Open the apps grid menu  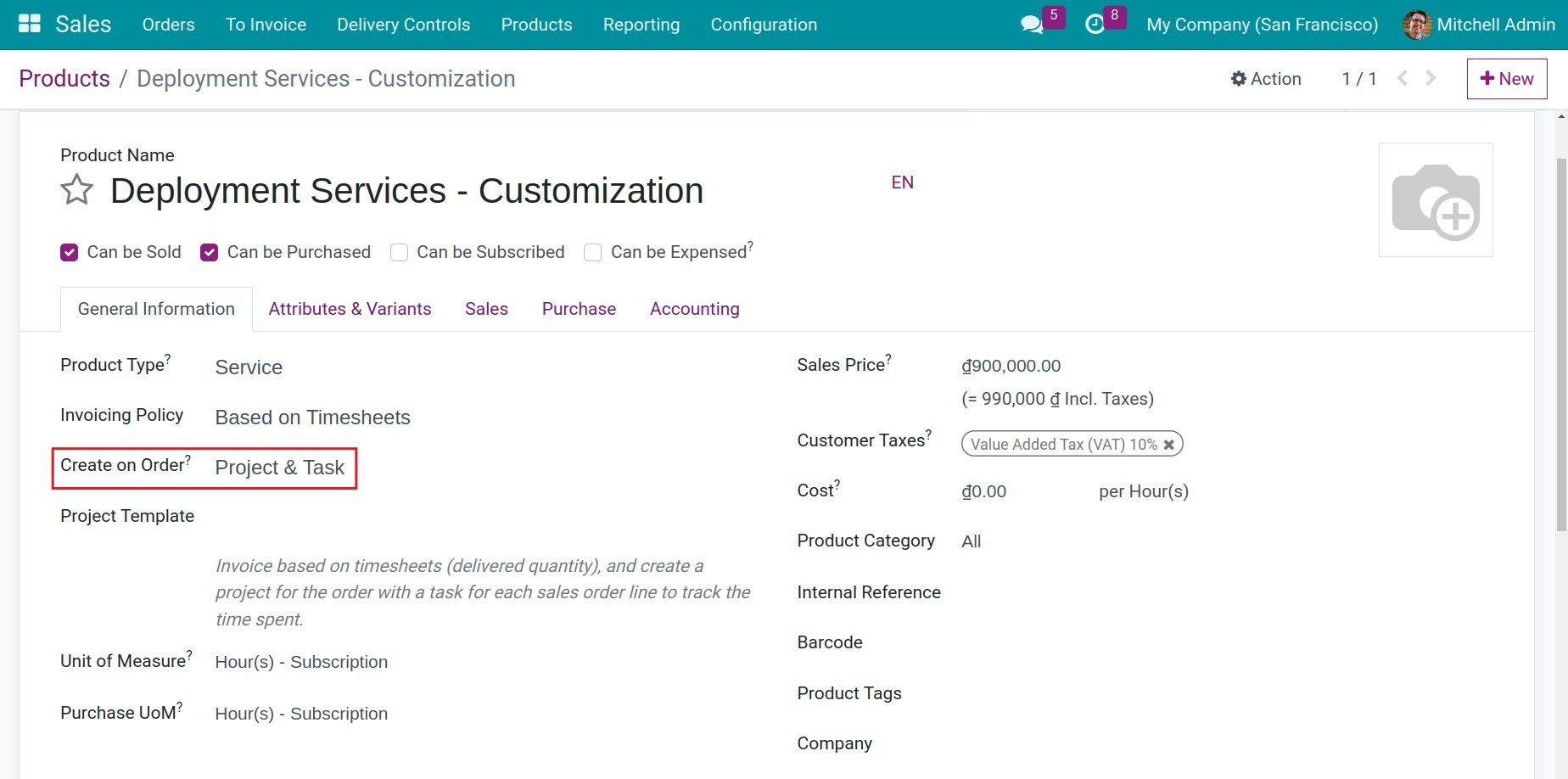click(29, 23)
